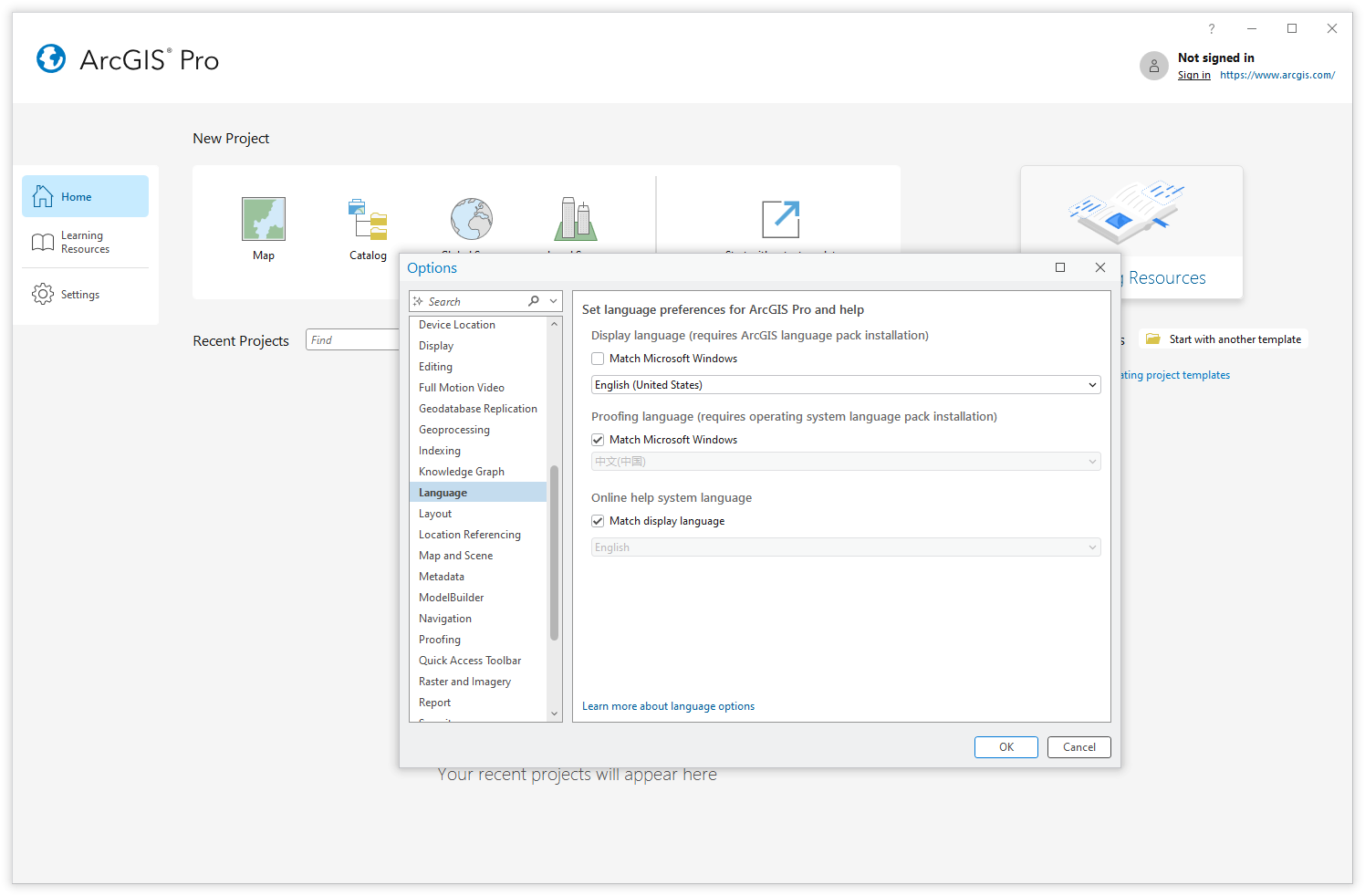The height and width of the screenshot is (896, 1365).
Task: Click the ArcGIS Pro logo icon
Action: [51, 58]
